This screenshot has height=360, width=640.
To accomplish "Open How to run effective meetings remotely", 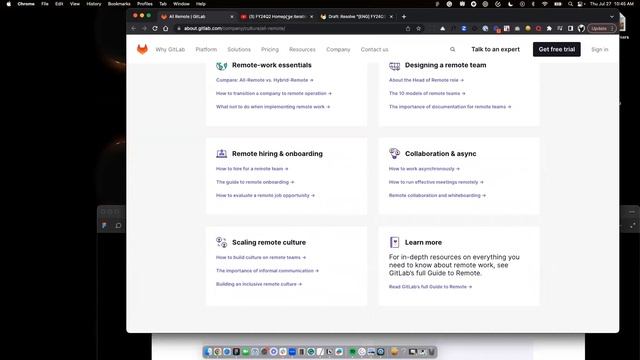I will (436, 182).
